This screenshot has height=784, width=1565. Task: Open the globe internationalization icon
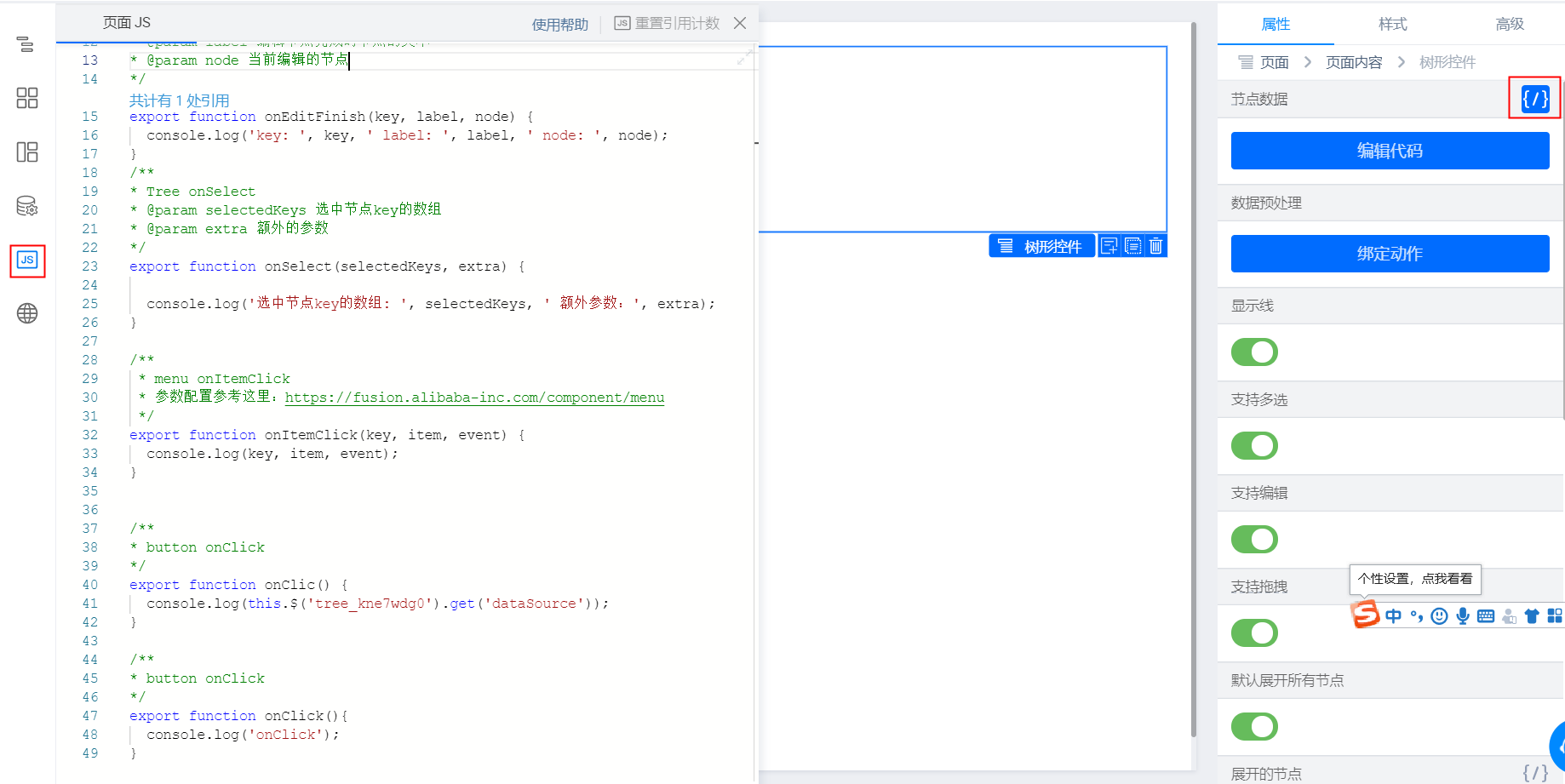27,313
